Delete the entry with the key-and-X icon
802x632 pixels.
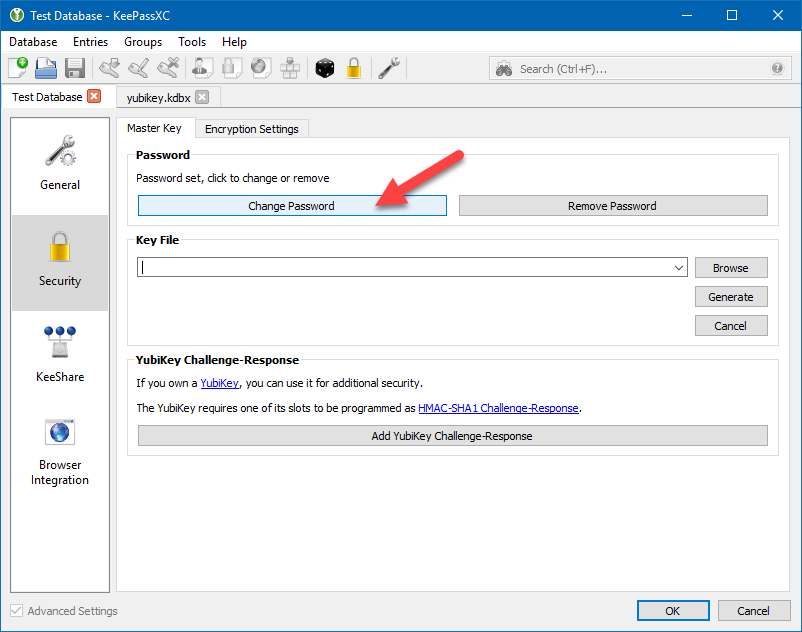point(168,67)
